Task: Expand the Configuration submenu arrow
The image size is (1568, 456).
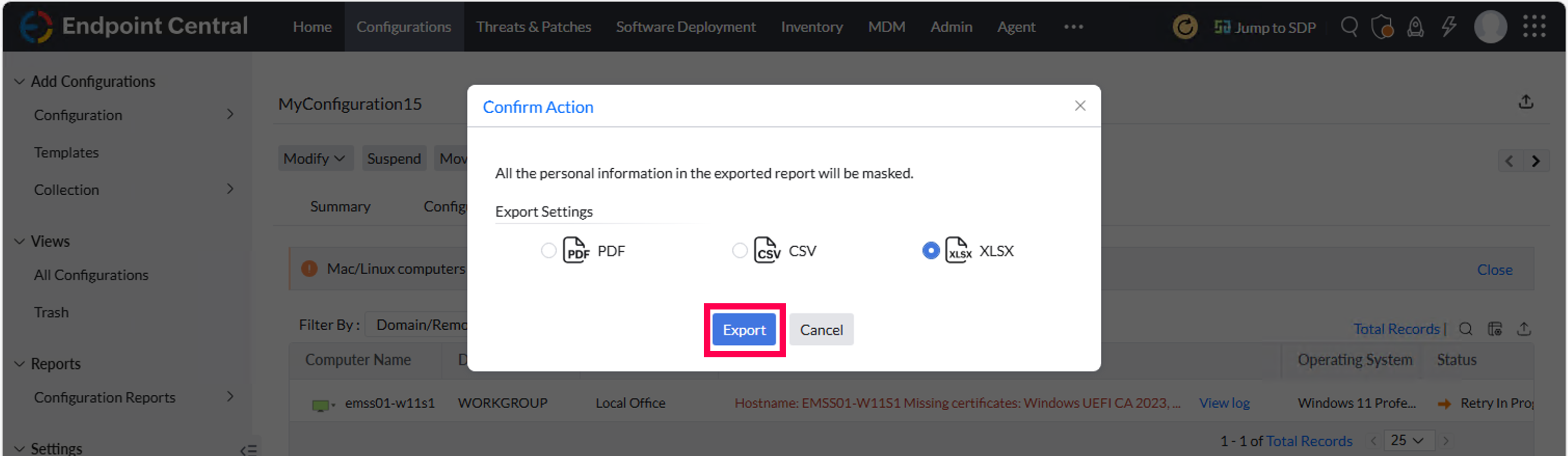Action: coord(230,114)
